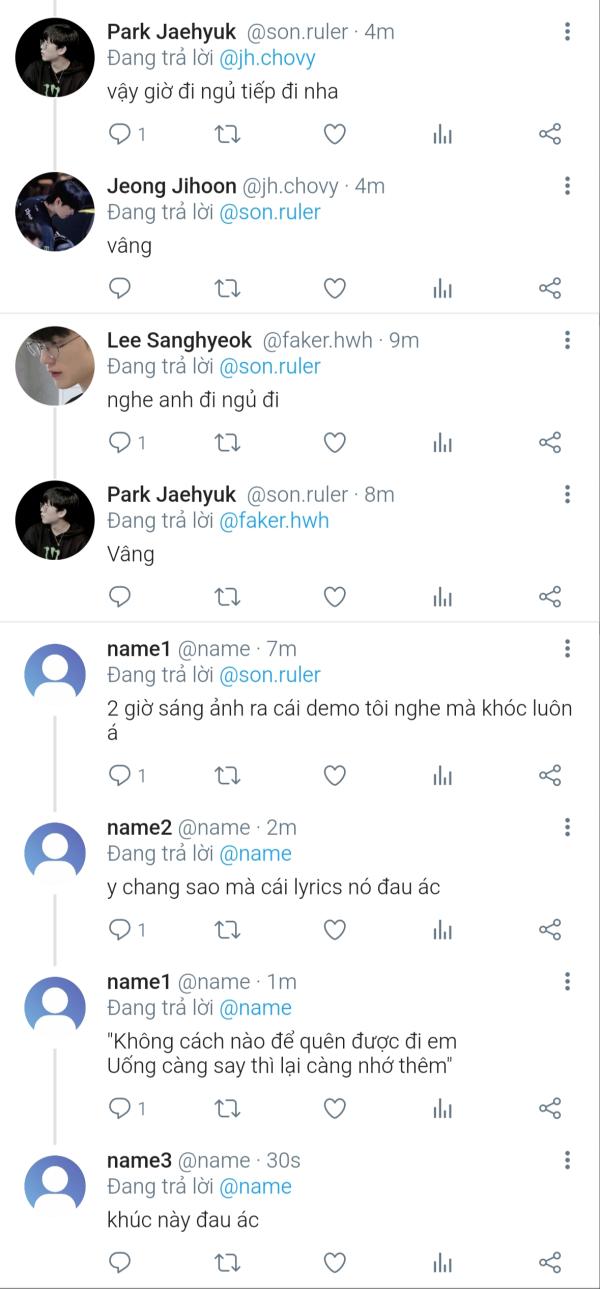This screenshot has width=600, height=1289.
Task: Open Jeong Jihoon's profile avatar
Action: tap(55, 212)
